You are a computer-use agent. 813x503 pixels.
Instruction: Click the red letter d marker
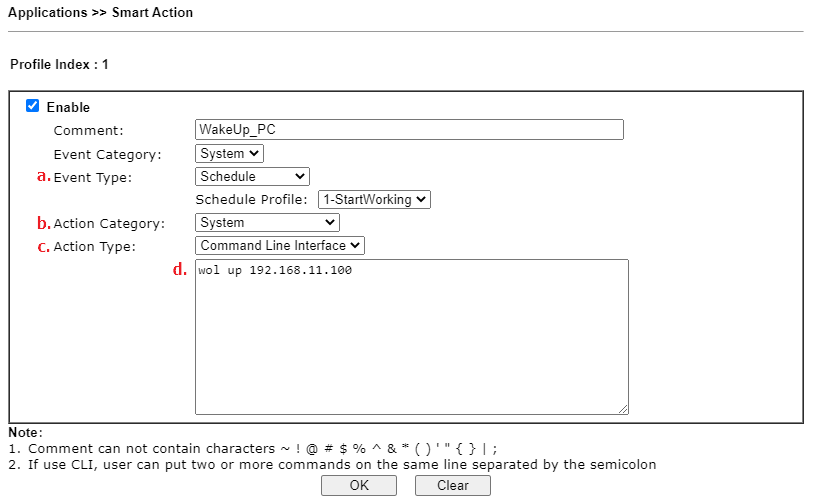(179, 269)
